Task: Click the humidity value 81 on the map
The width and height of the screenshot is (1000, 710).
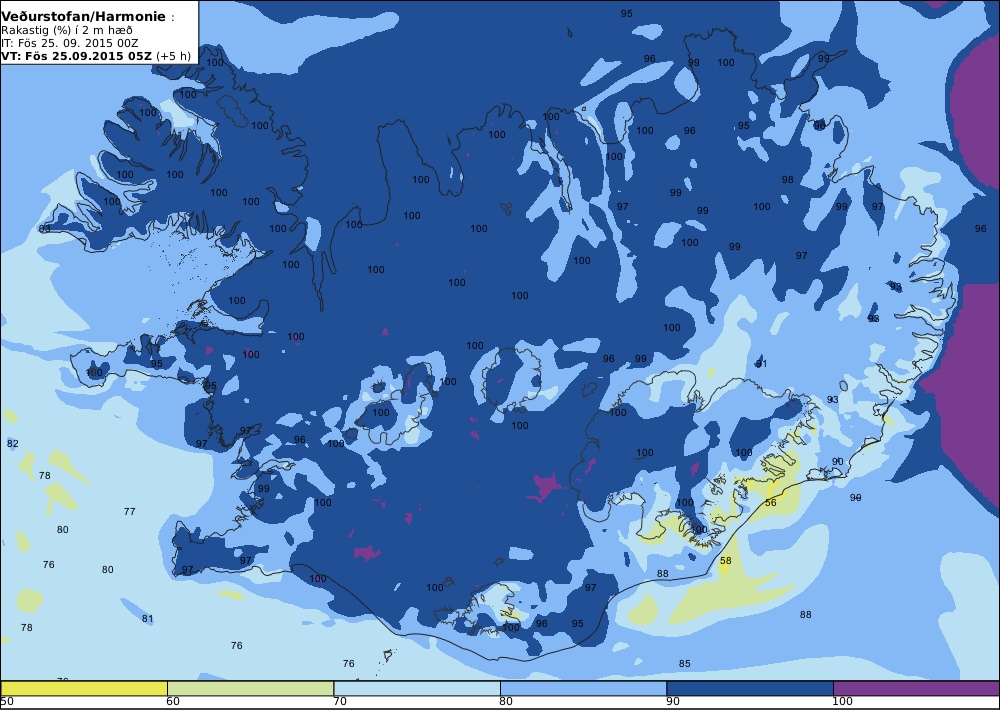Action: (x=147, y=618)
